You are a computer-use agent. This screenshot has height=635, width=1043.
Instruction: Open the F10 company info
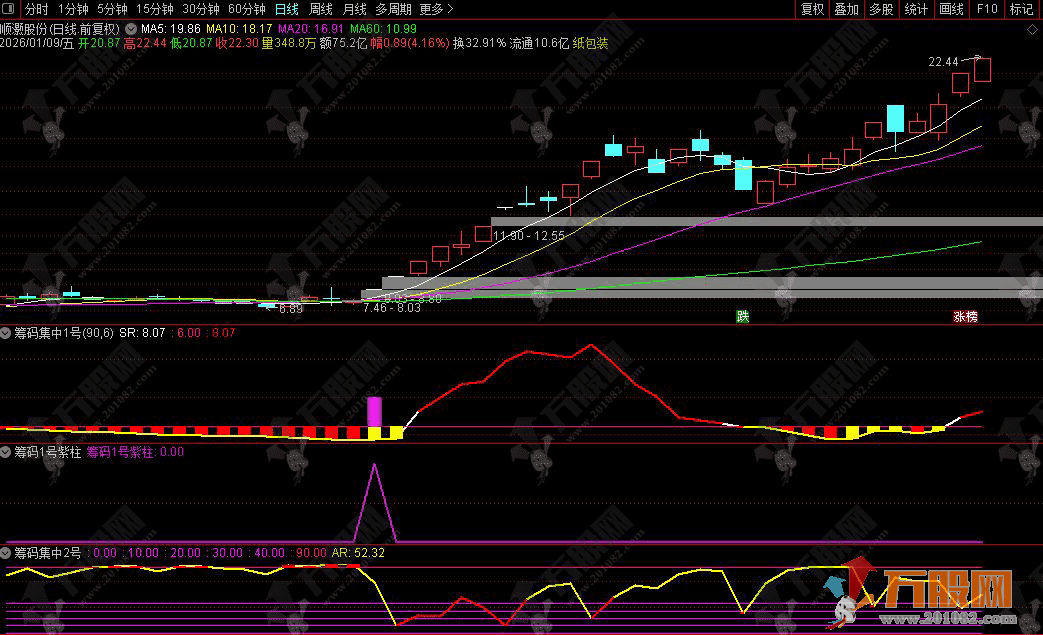[987, 9]
